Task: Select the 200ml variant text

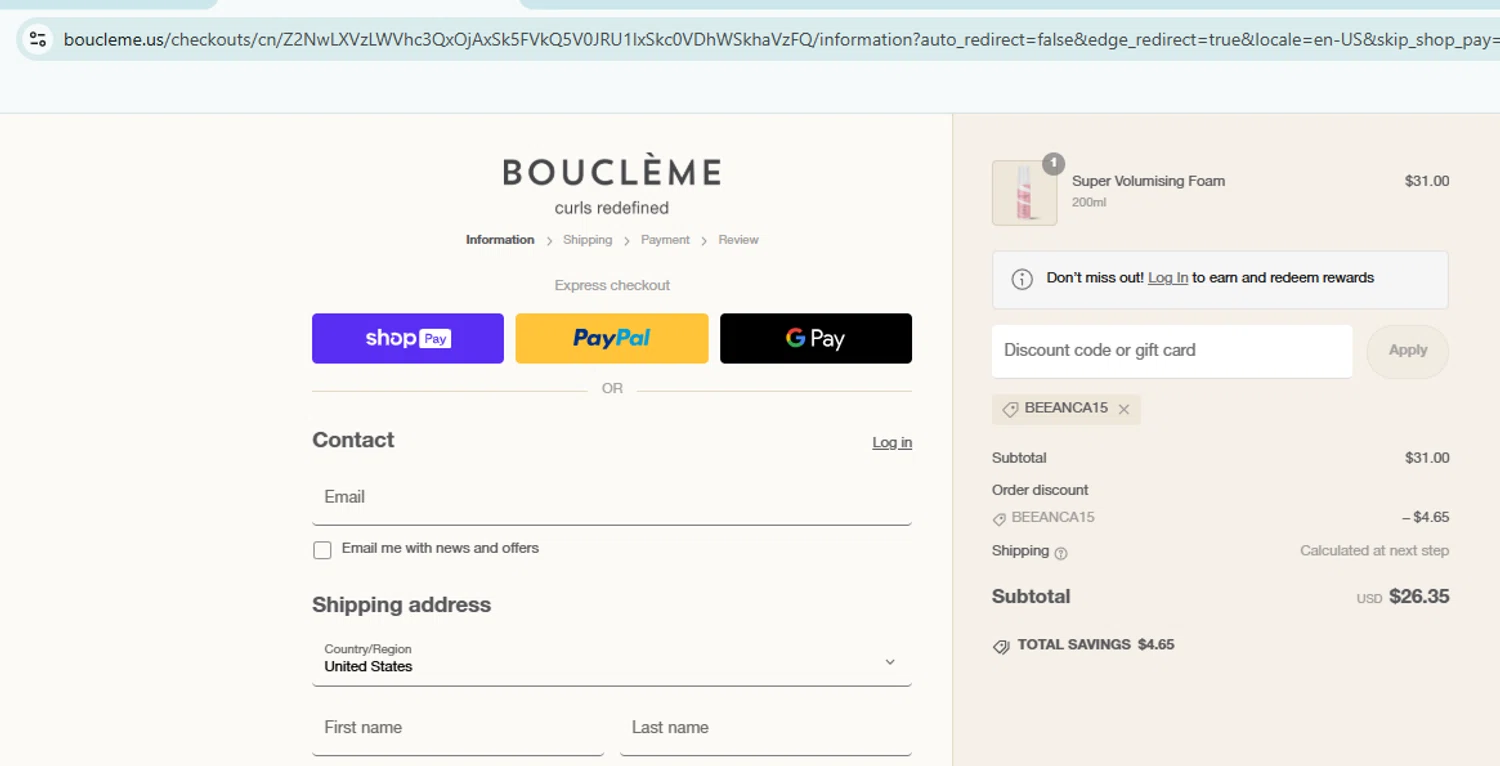Action: click(1089, 202)
